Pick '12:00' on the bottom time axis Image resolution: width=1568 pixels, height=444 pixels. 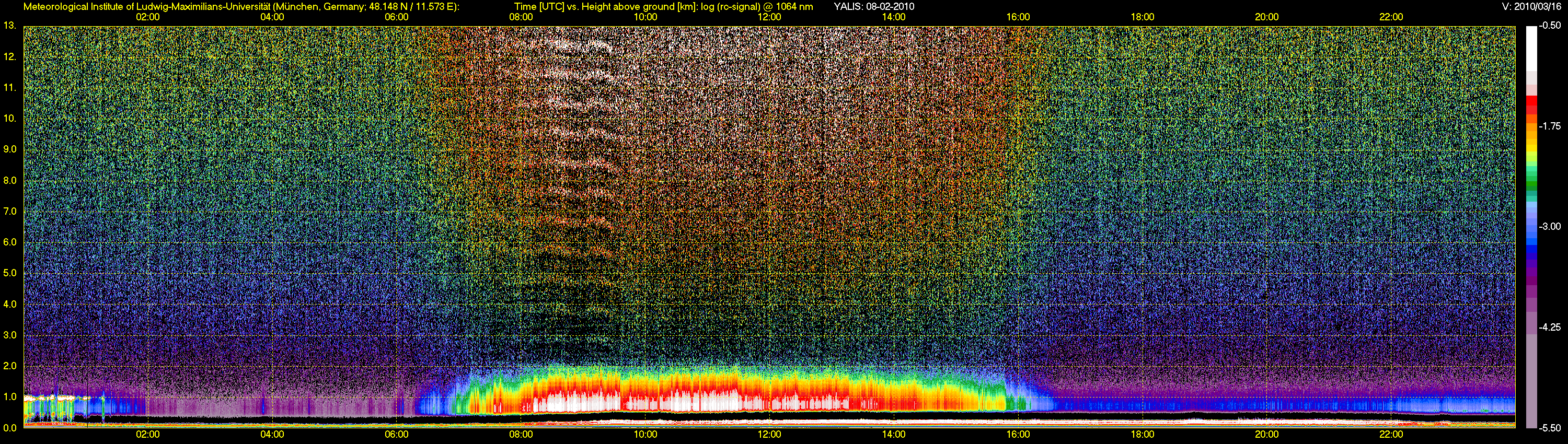pos(769,434)
